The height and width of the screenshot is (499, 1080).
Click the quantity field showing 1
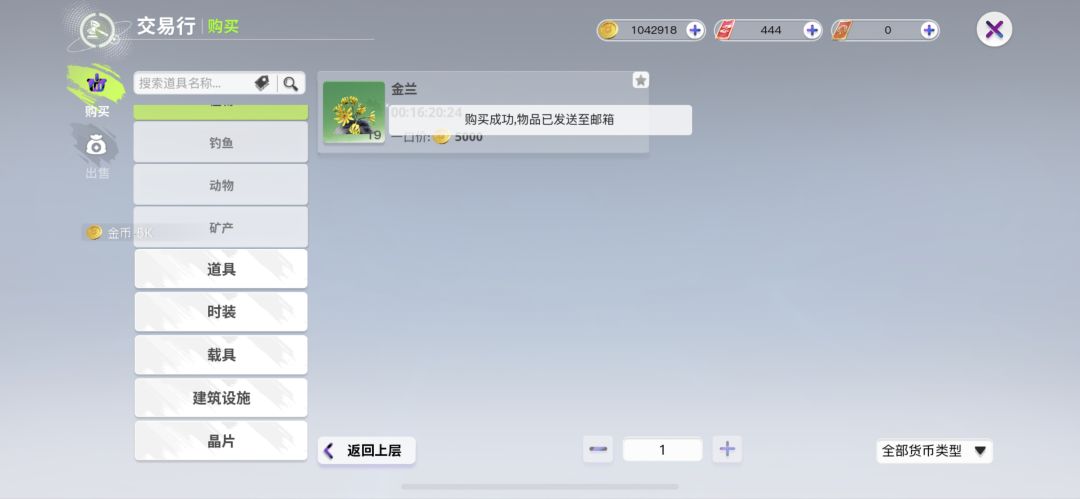663,450
